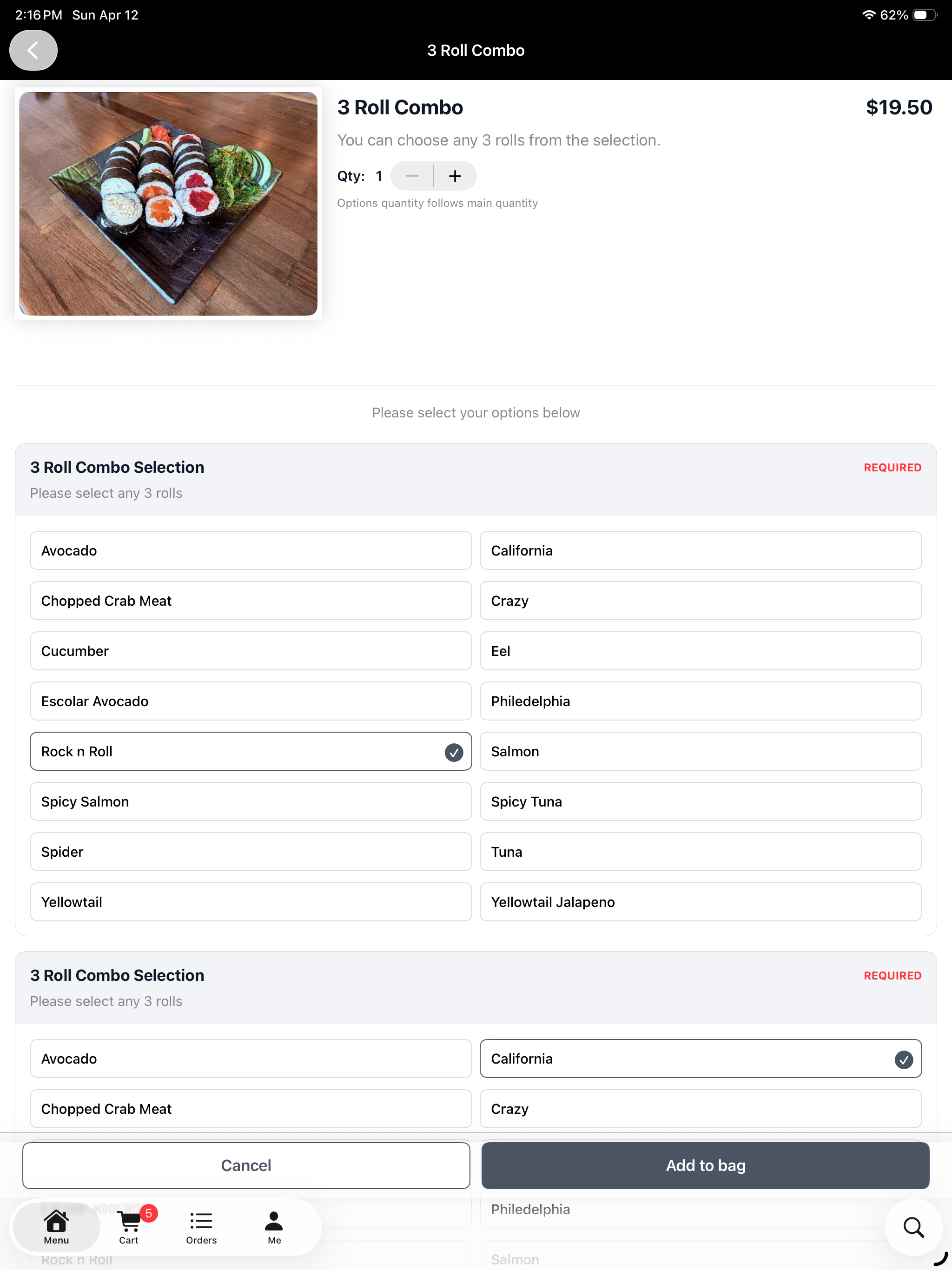Select Chopped Crab Meat in second group
This screenshot has width=952, height=1270.
[x=251, y=1109]
